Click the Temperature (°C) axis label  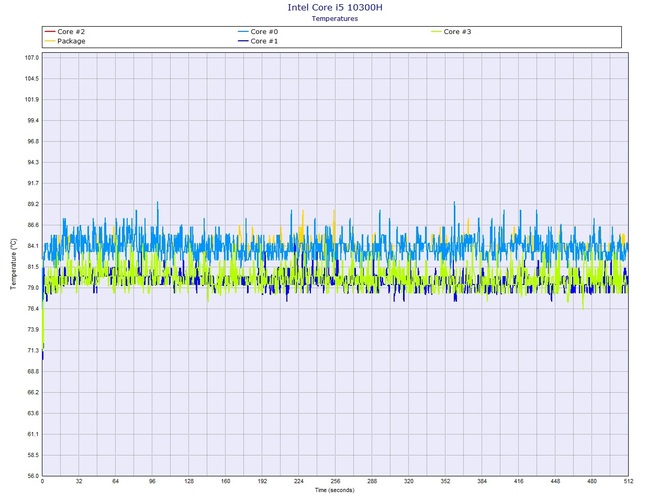coord(13,264)
